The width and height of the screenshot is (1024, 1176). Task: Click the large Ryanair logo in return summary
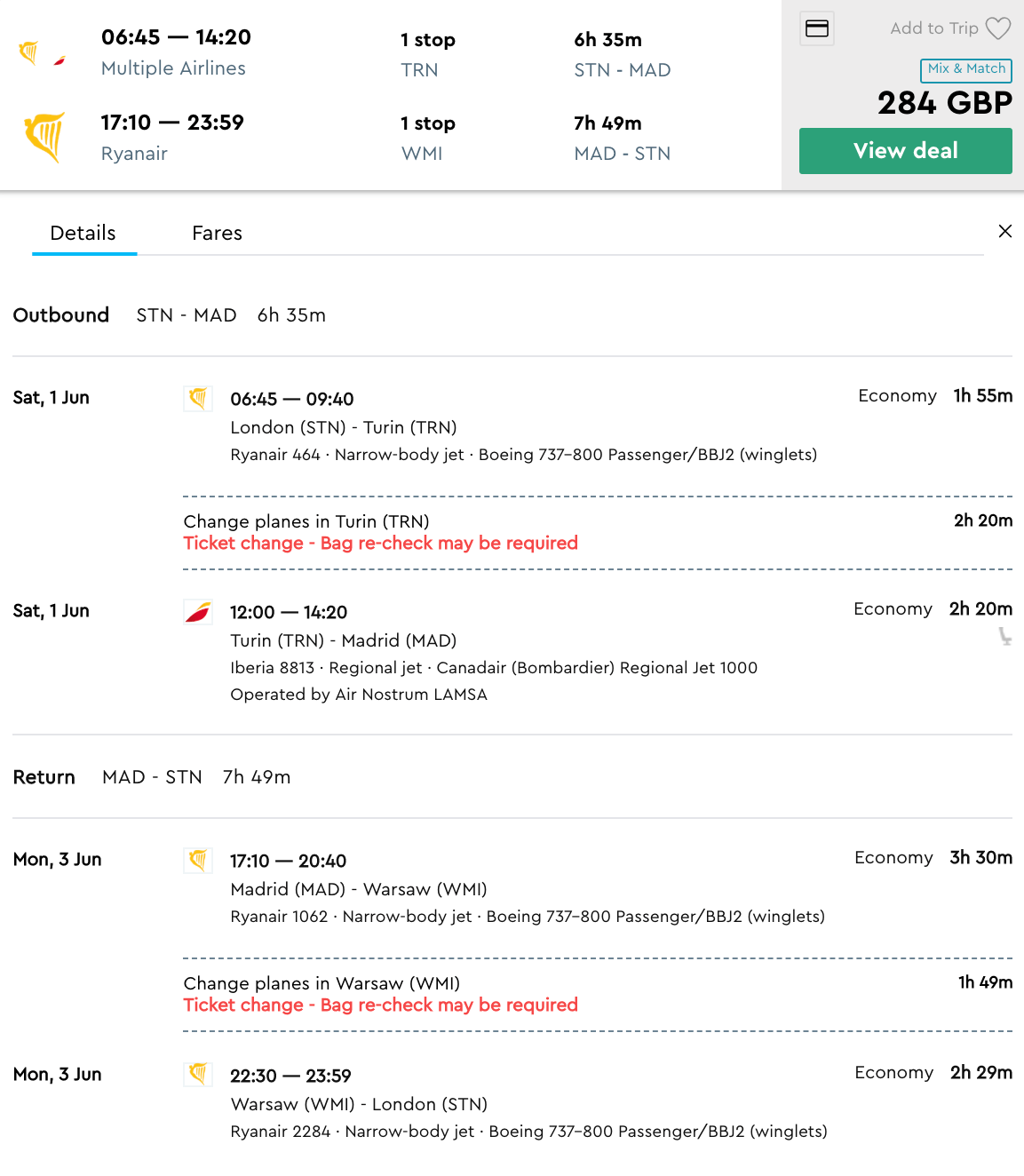(x=44, y=137)
